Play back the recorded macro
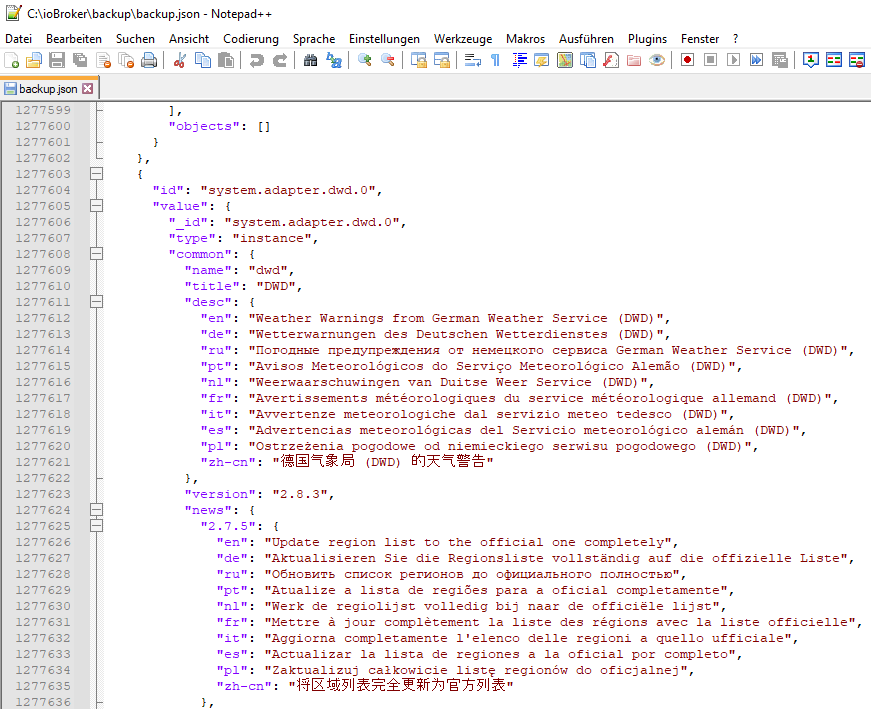Screen dimensions: 871x709 click(733, 60)
